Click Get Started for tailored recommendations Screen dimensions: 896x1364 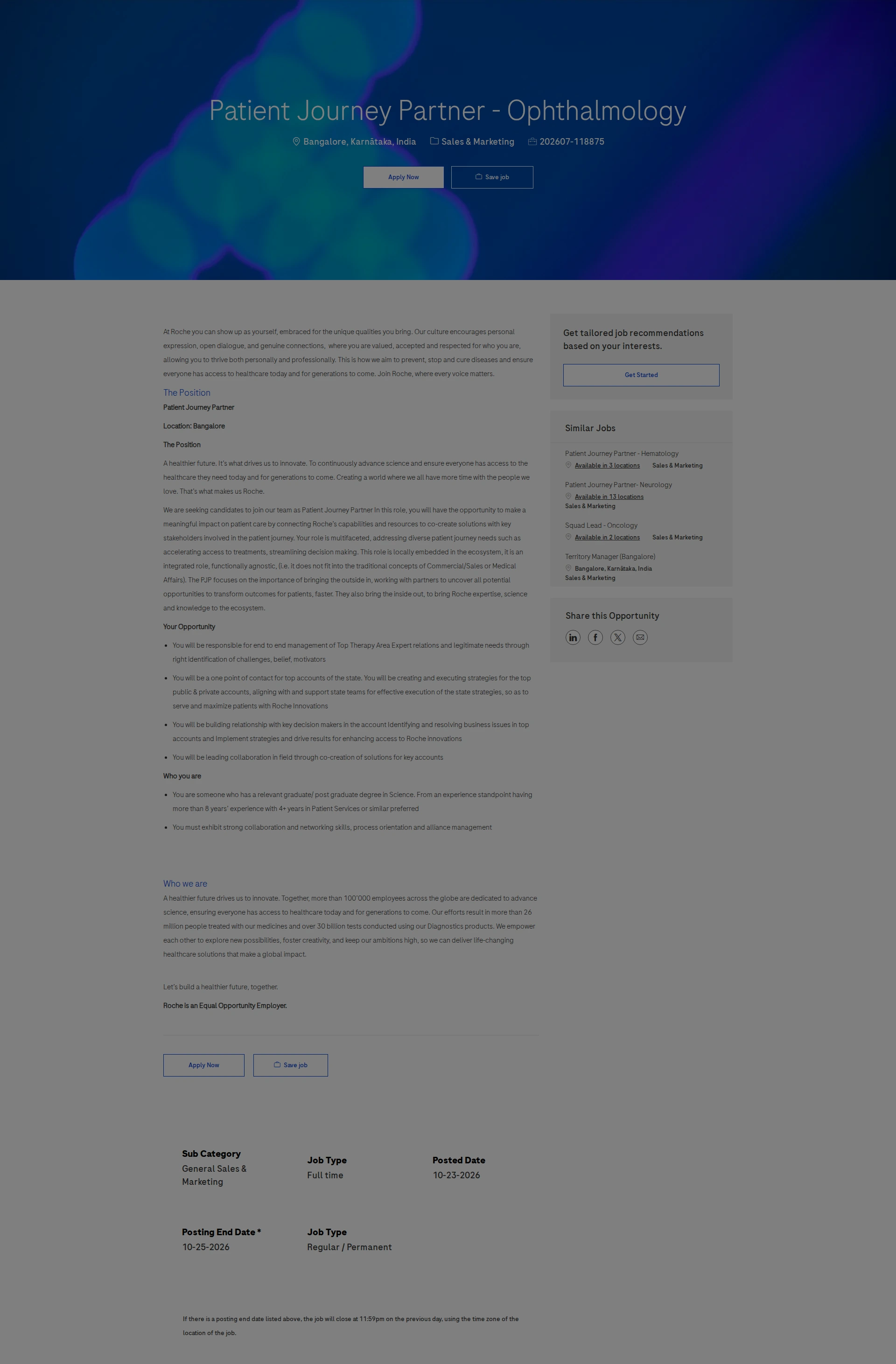[641, 375]
